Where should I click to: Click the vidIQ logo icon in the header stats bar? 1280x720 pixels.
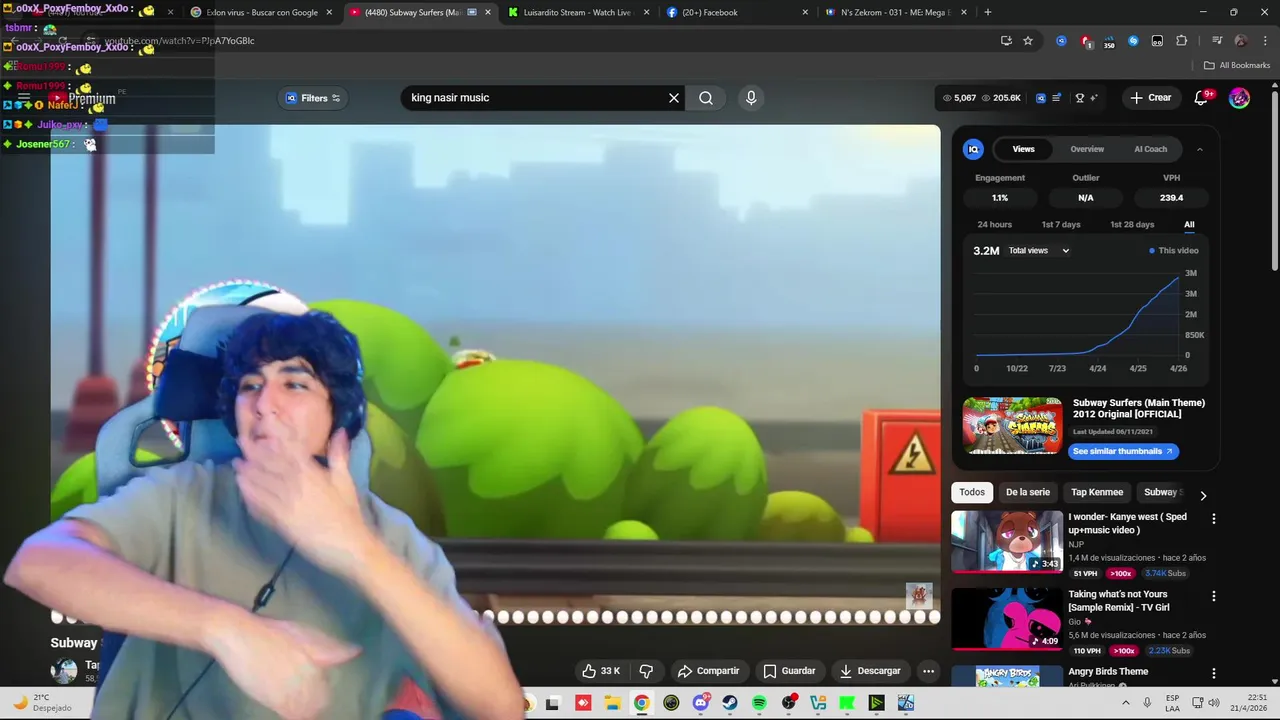pos(1041,98)
